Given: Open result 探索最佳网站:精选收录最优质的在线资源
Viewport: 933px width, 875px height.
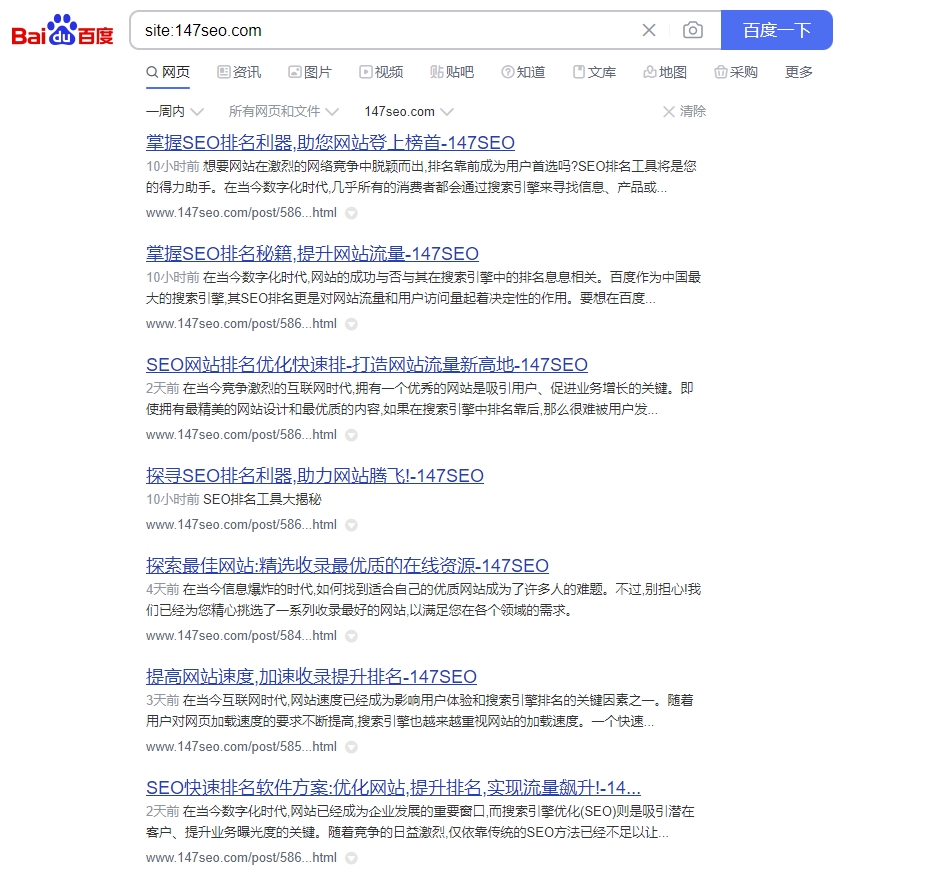Looking at the screenshot, I should [x=347, y=566].
